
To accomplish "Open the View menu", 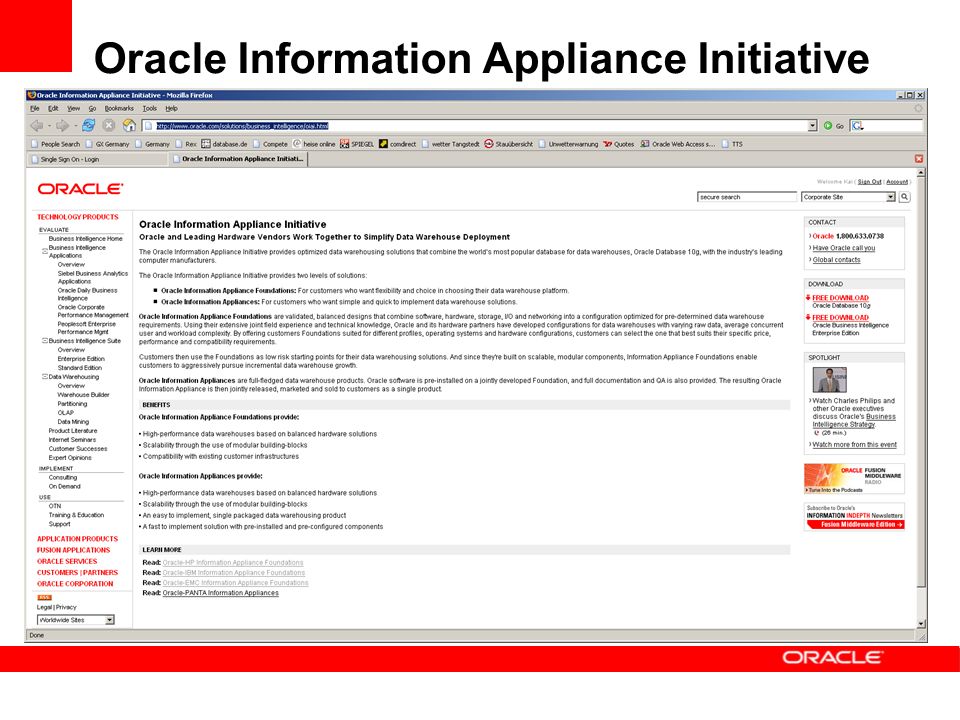I will click(x=73, y=108).
